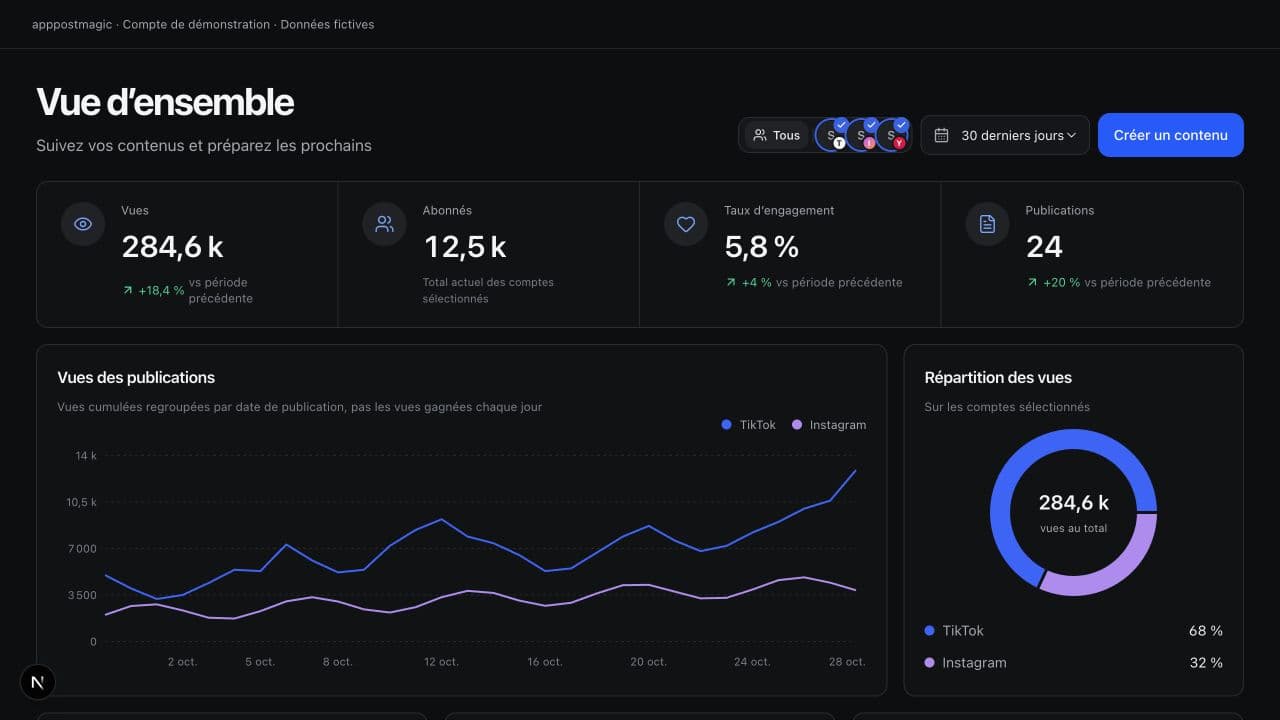
Task: Click the heart icon for Taux d'engagement
Action: pyautogui.click(x=686, y=224)
